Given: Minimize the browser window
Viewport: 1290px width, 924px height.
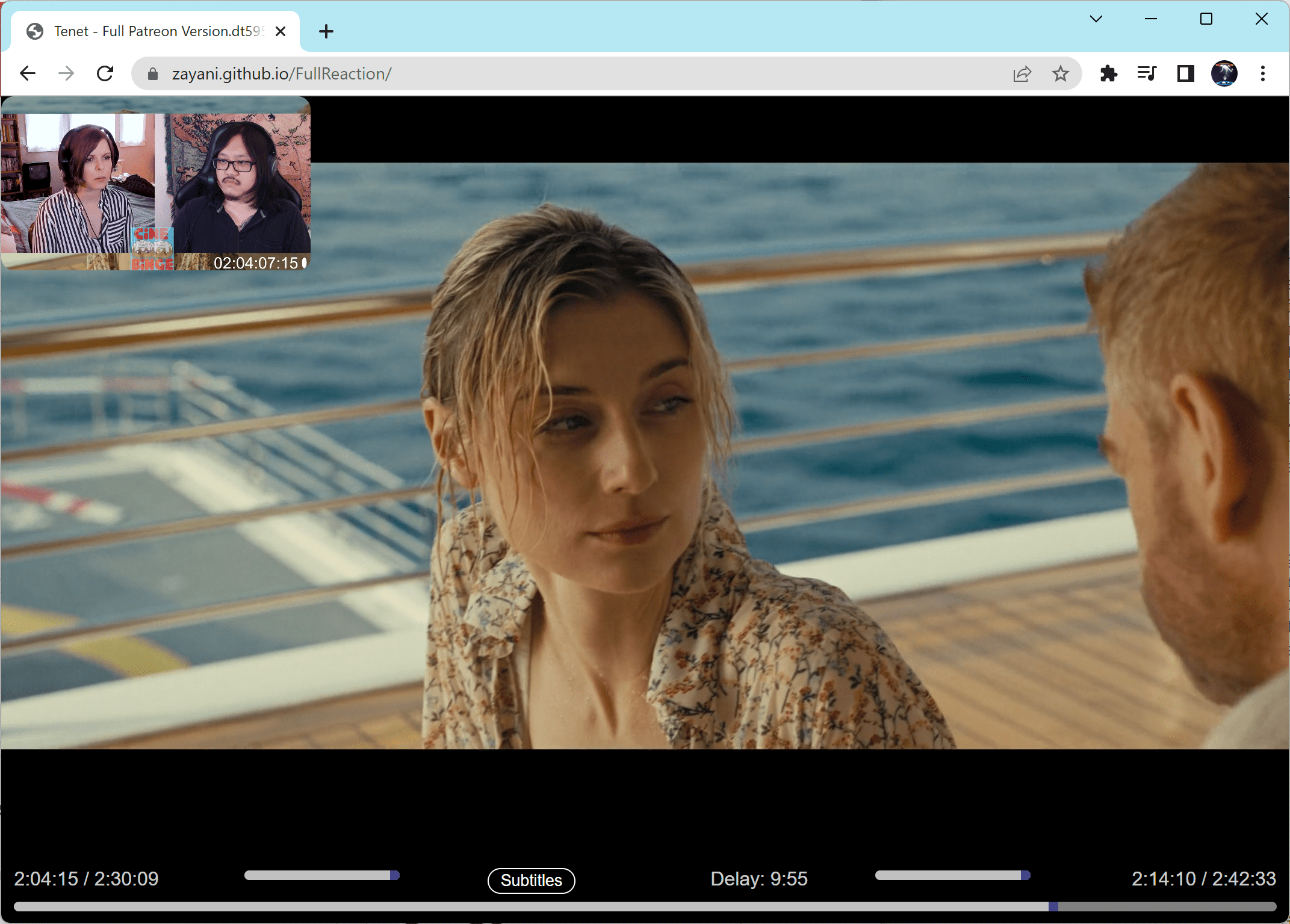Looking at the screenshot, I should point(1151,19).
